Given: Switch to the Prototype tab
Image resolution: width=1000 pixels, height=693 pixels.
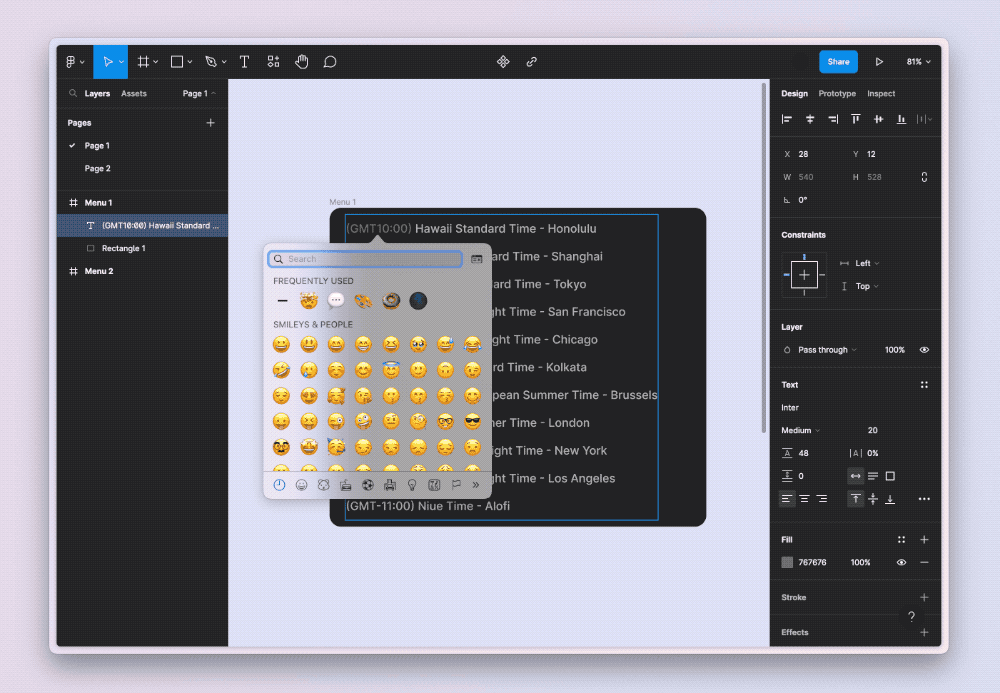Looking at the screenshot, I should pos(837,93).
